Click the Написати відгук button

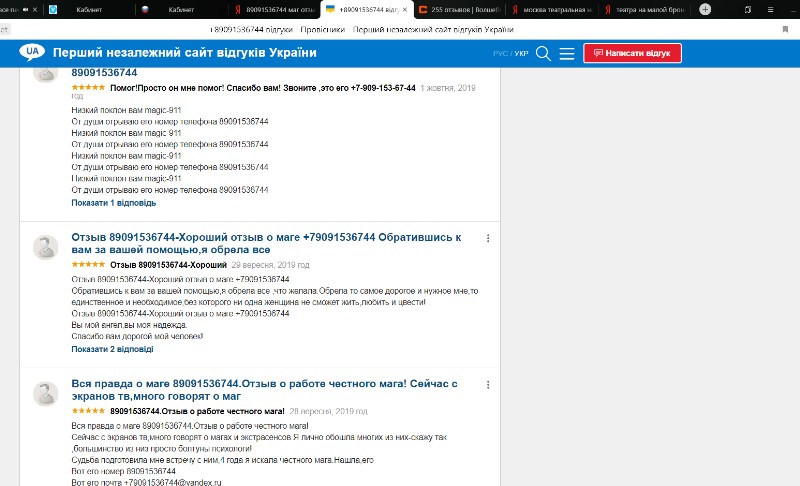[x=632, y=53]
